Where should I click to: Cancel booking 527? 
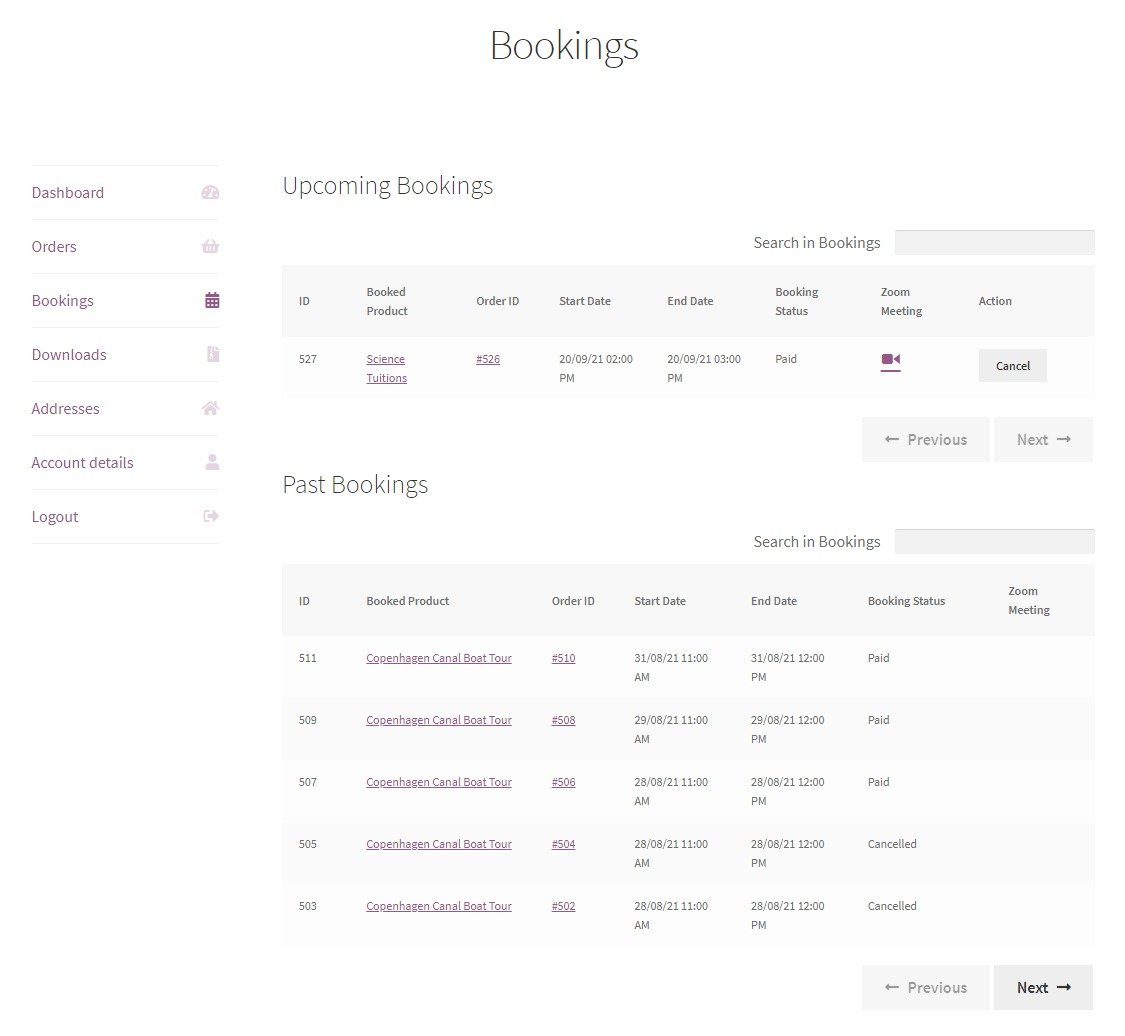point(1012,366)
